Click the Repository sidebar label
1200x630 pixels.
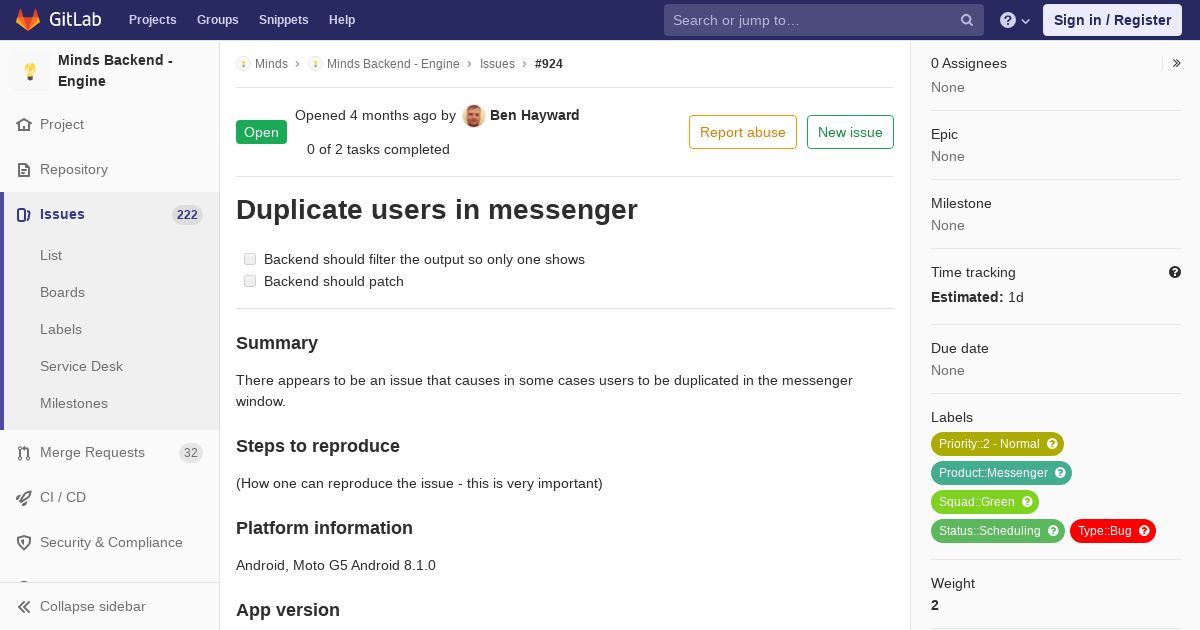click(x=74, y=170)
